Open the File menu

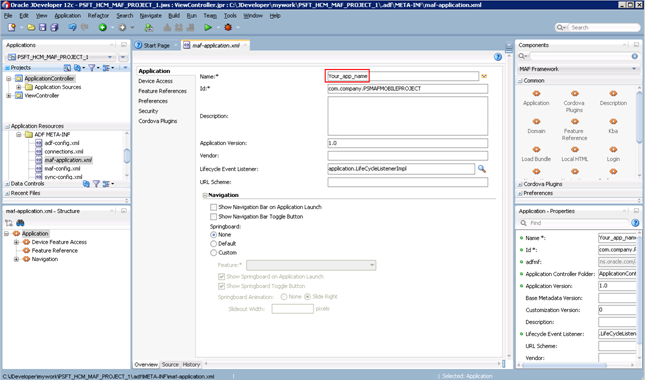pyautogui.click(x=8, y=16)
